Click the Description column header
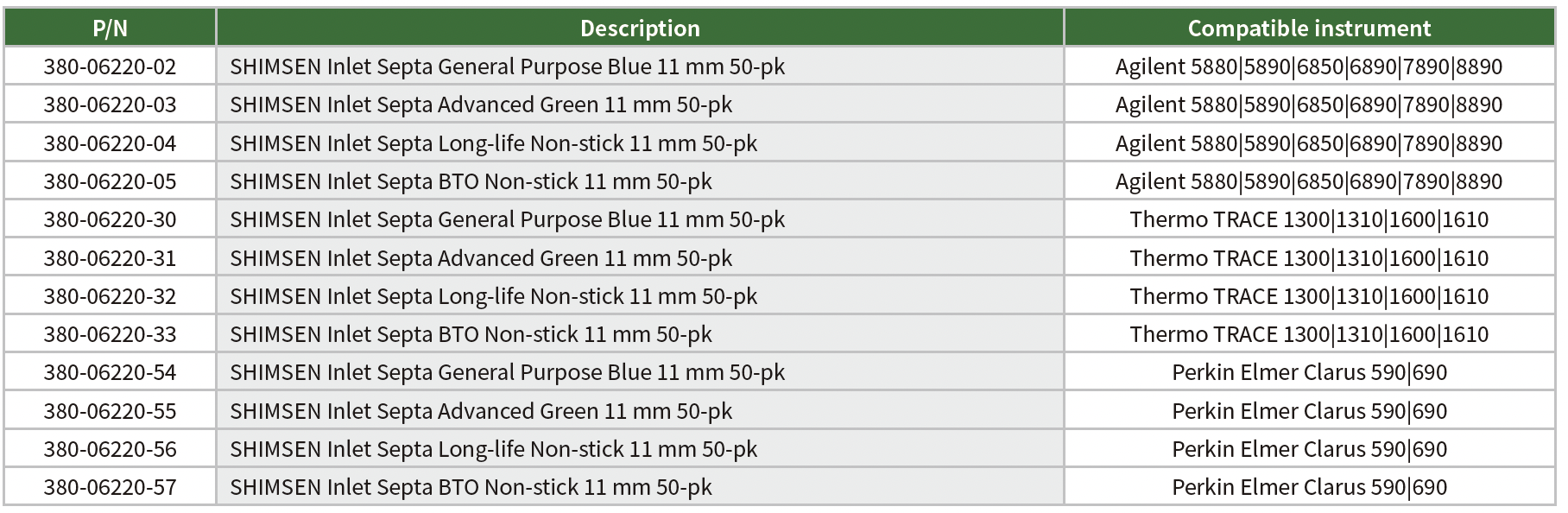Image resolution: width=1568 pixels, height=513 pixels. coord(640,28)
